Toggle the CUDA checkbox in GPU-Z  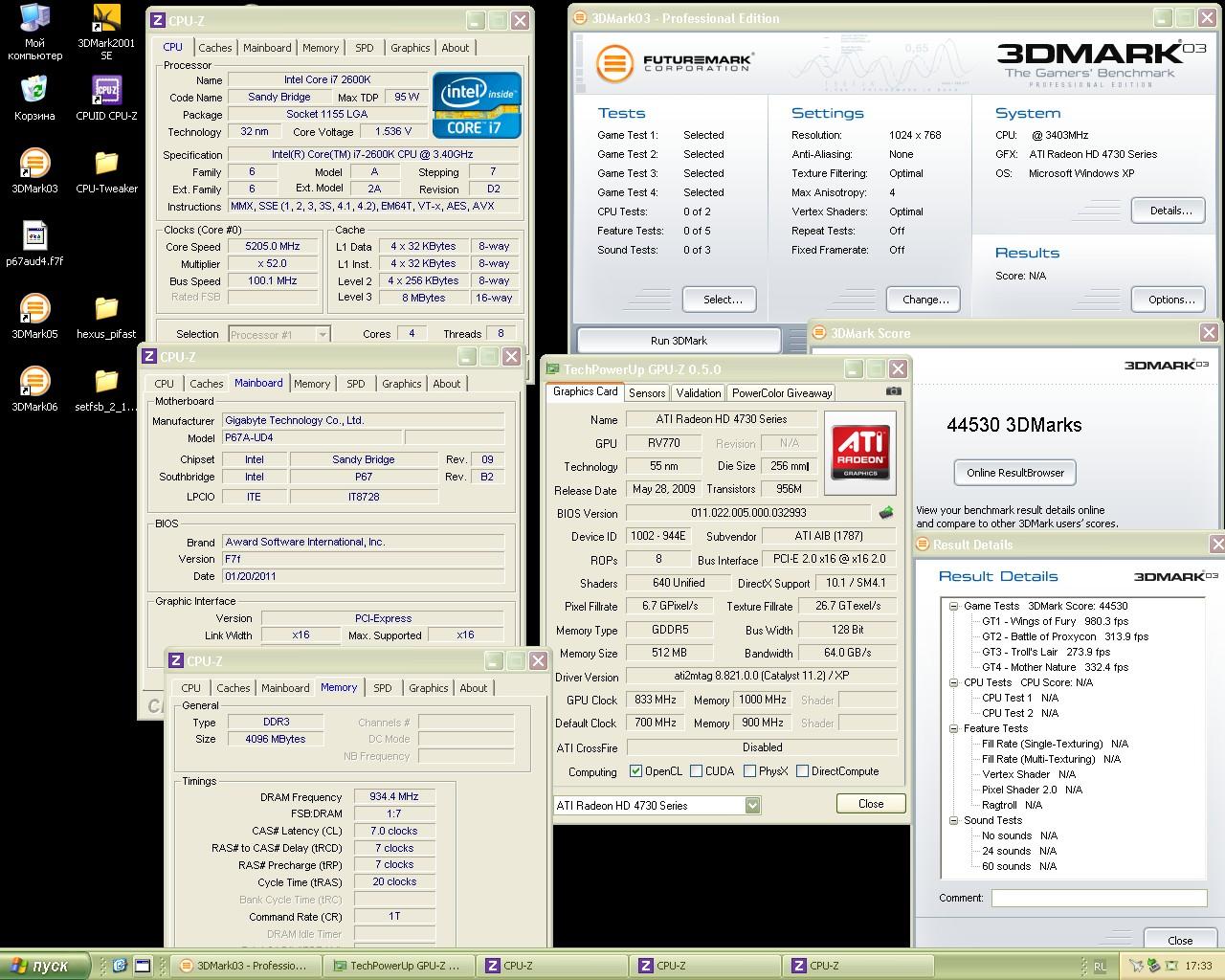point(696,771)
